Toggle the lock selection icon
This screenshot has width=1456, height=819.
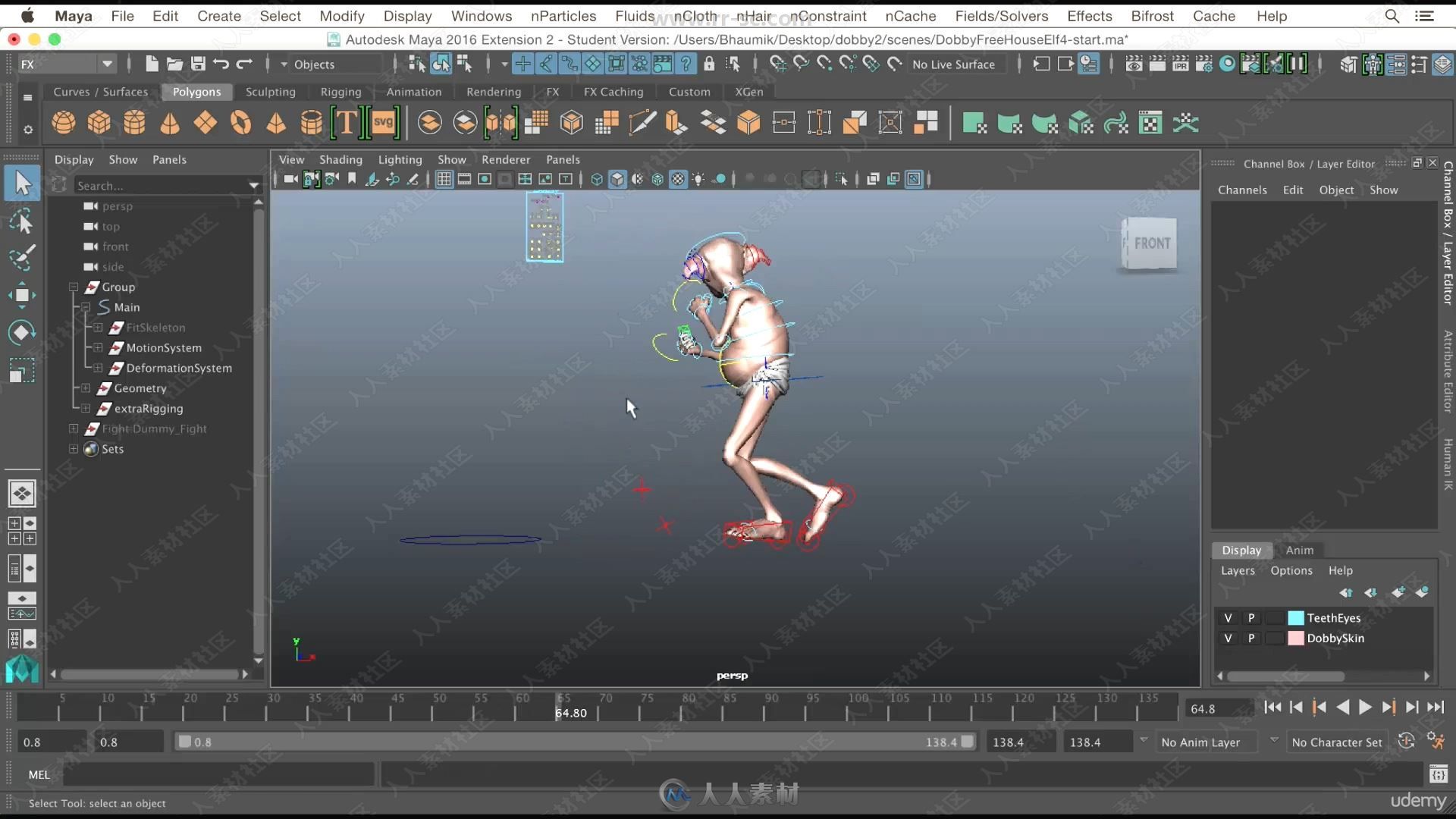[x=709, y=64]
